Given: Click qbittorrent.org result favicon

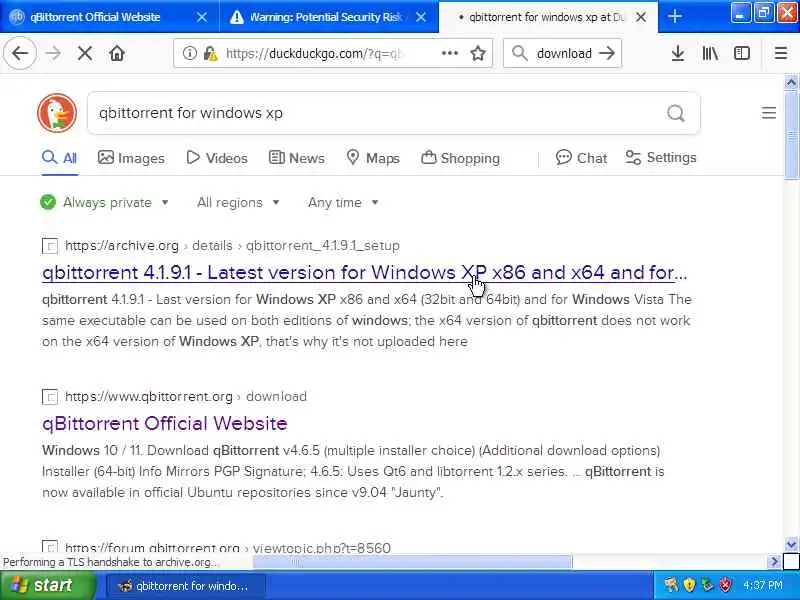Looking at the screenshot, I should 50,397.
